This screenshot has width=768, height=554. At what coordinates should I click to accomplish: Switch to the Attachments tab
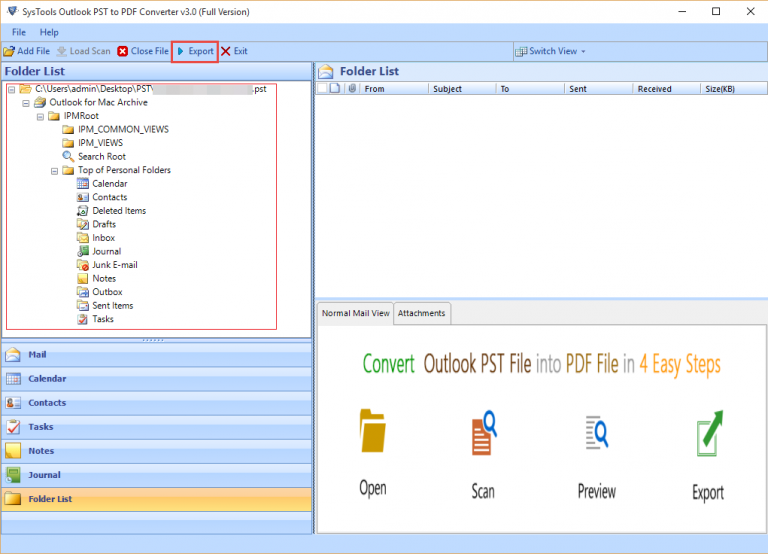pos(421,313)
